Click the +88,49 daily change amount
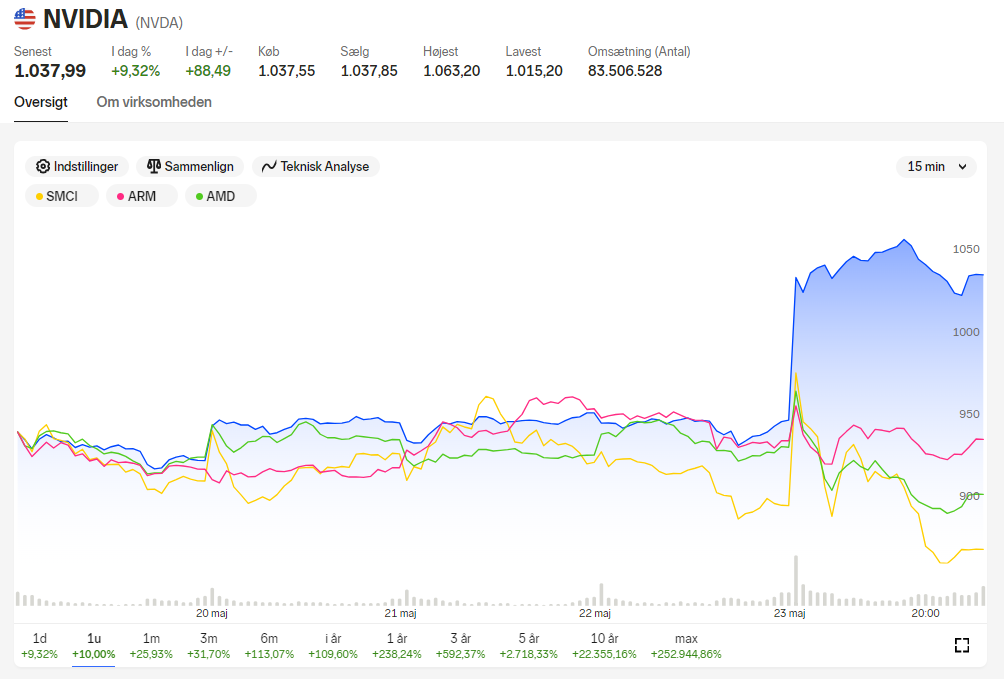 pos(208,71)
